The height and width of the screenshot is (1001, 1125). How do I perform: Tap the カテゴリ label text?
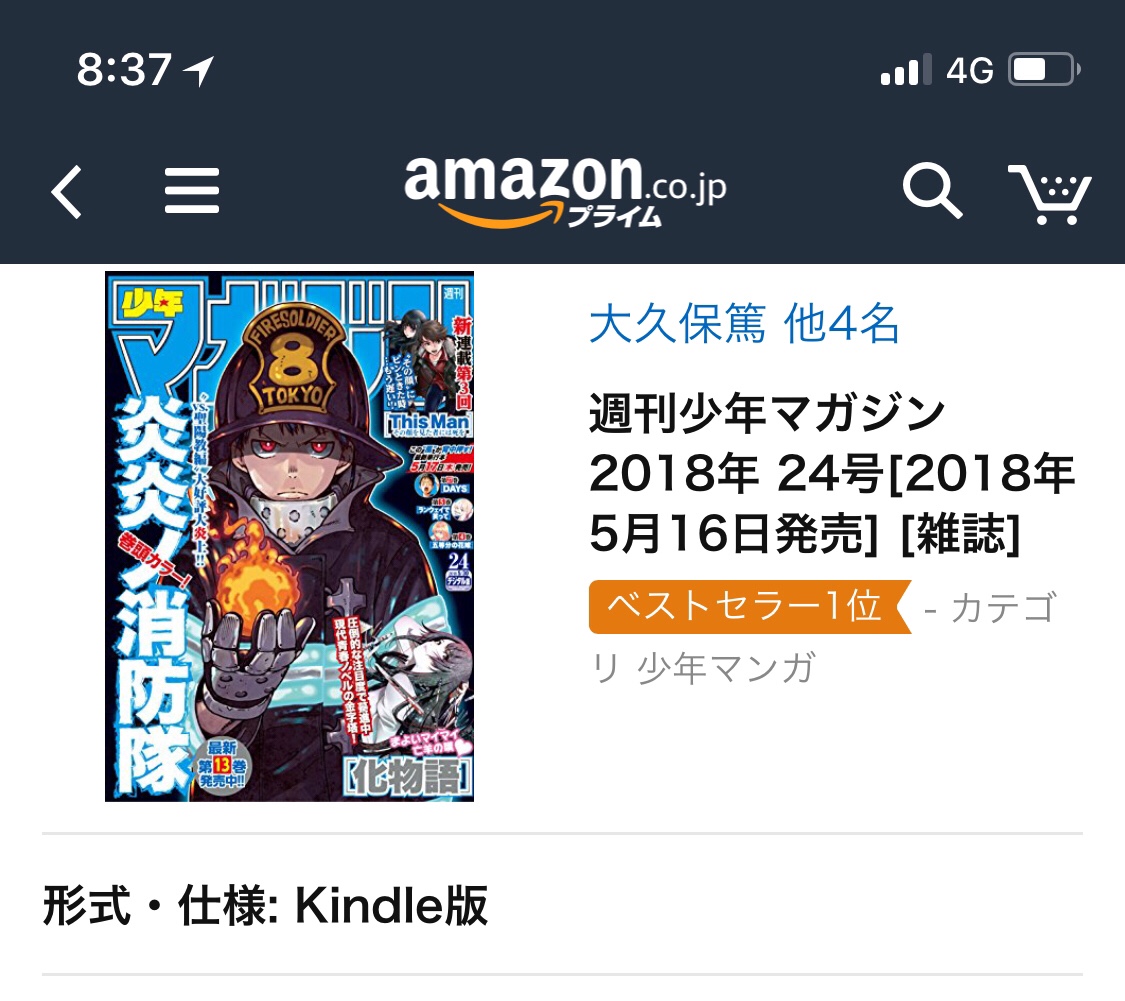tap(1004, 608)
